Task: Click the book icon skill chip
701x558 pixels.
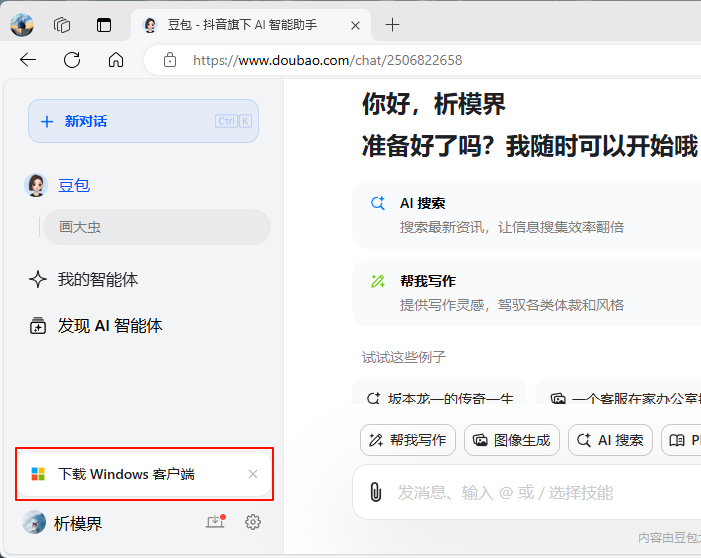Action: (681, 440)
